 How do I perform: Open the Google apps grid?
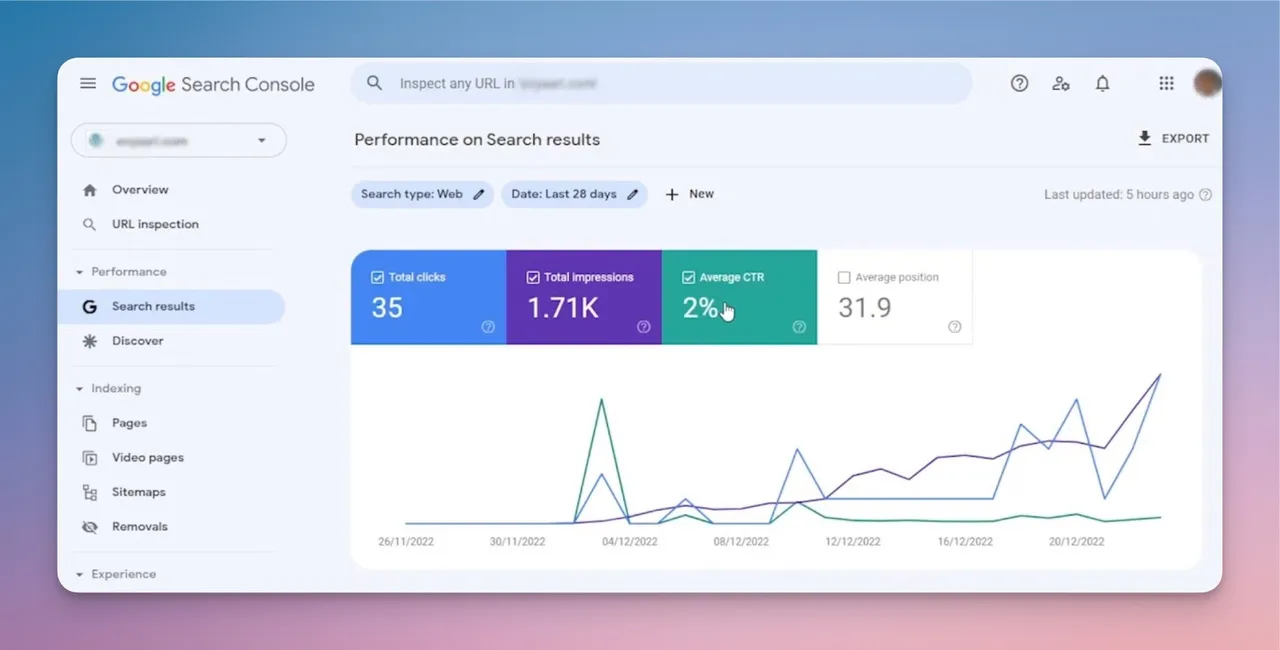[x=1166, y=84]
